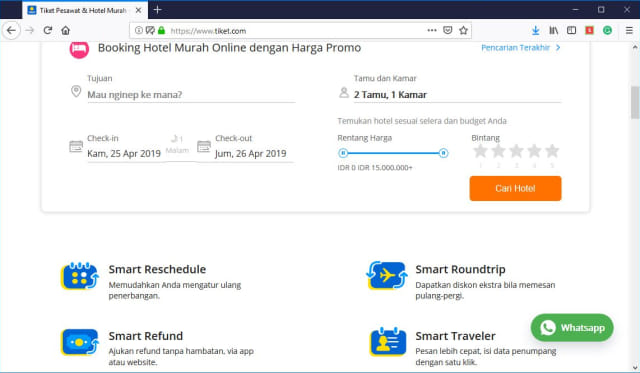The height and width of the screenshot is (373, 640).
Task: Click the red extension icon
Action: point(589,30)
